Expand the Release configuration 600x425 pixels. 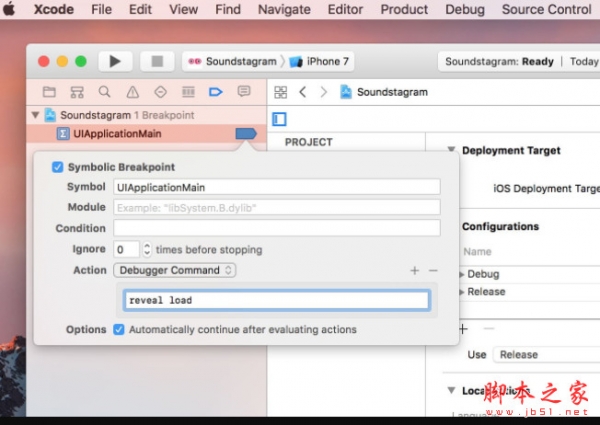point(462,292)
